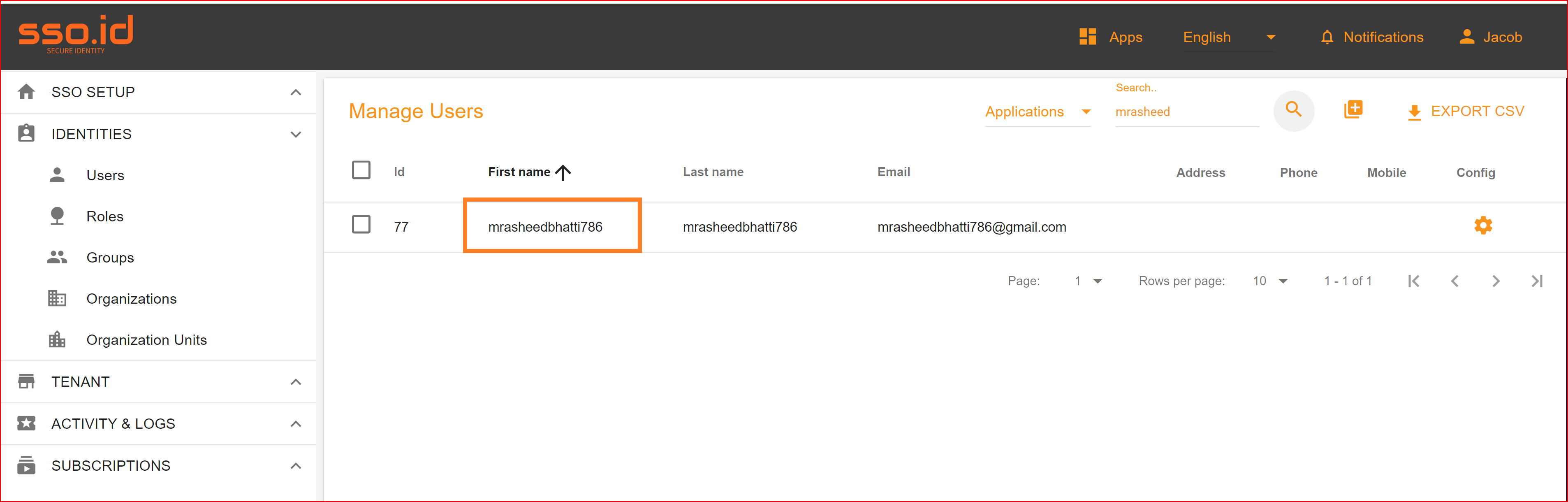Viewport: 1568px width, 502px height.
Task: Click the SSO SETUP home icon
Action: pyautogui.click(x=26, y=92)
